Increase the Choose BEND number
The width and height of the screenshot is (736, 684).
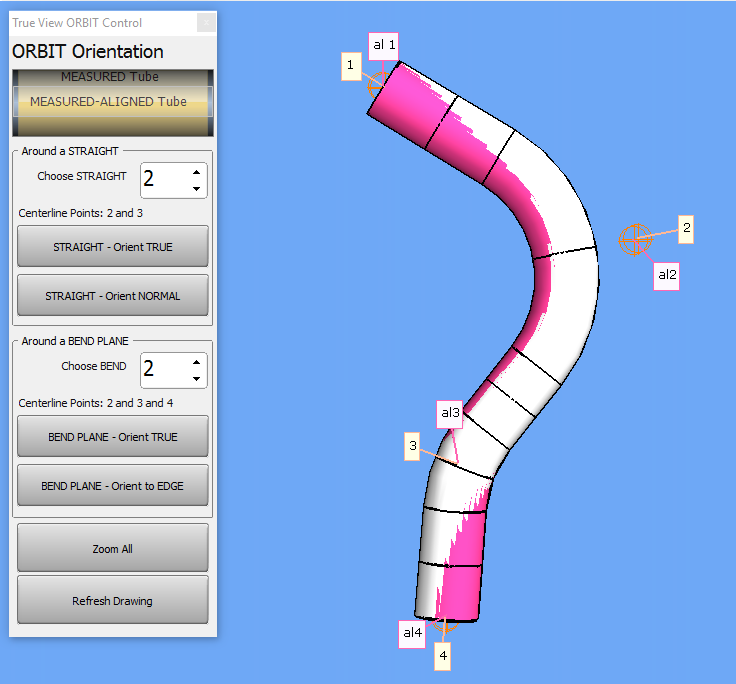point(196,361)
